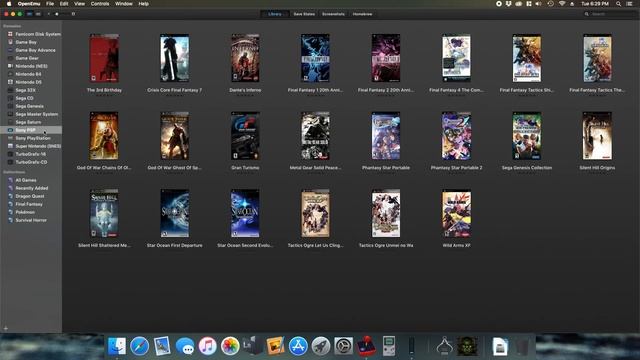The width and height of the screenshot is (640, 360).
Task: Open the Homebrew tab
Action: [362, 14]
